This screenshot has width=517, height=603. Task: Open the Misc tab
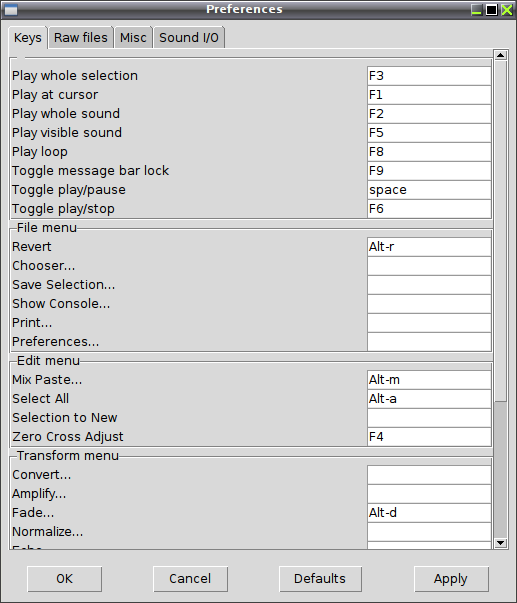pos(133,38)
